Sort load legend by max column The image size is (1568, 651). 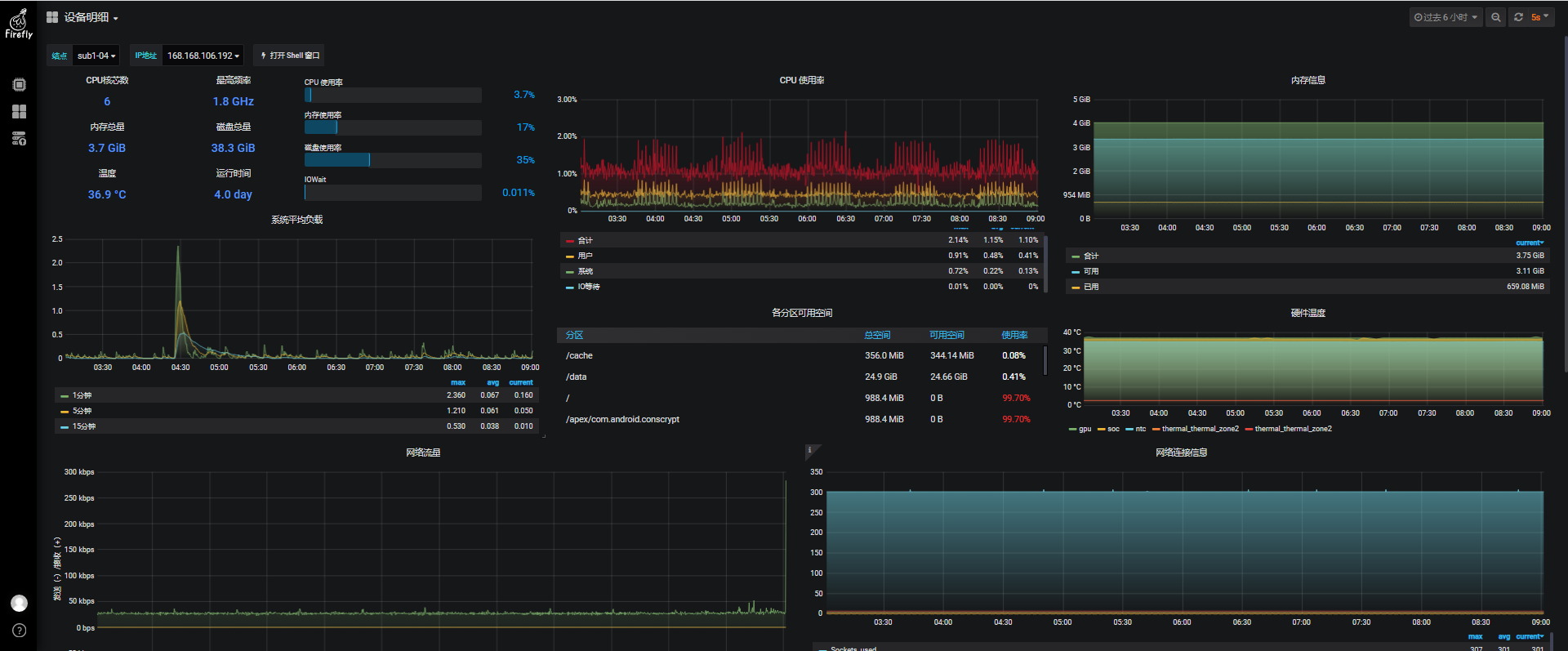click(x=457, y=382)
